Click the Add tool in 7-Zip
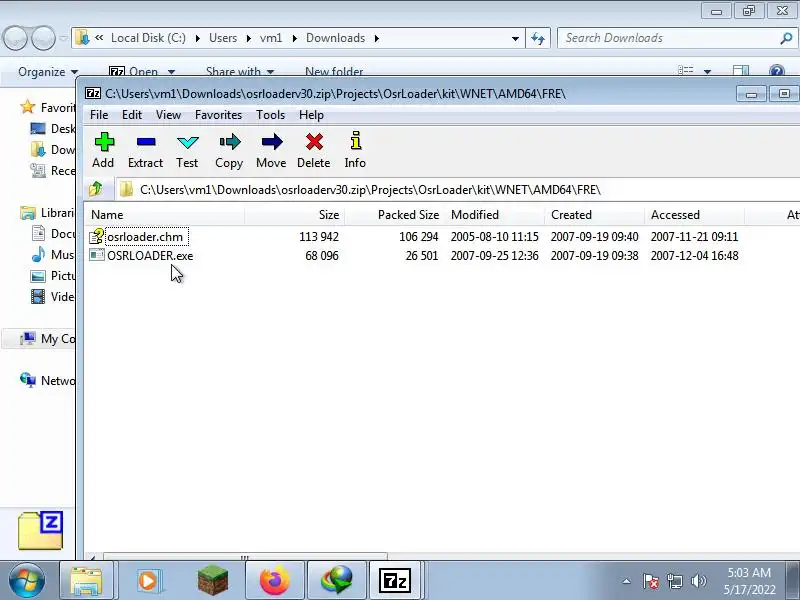The width and height of the screenshot is (800, 600). coord(104,150)
